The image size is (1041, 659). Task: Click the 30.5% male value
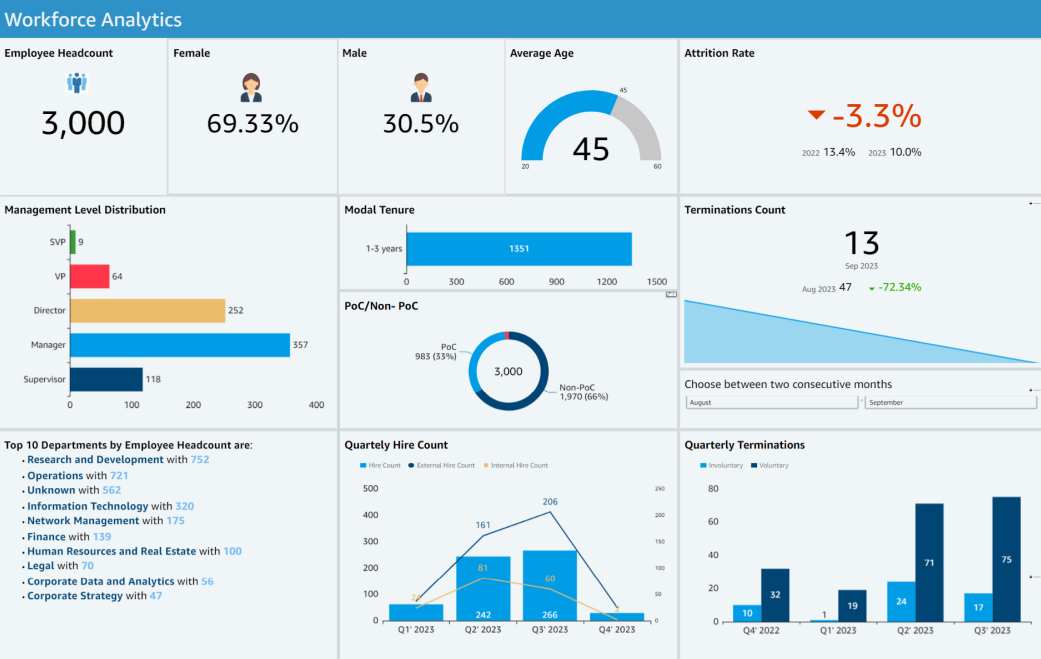(421, 124)
